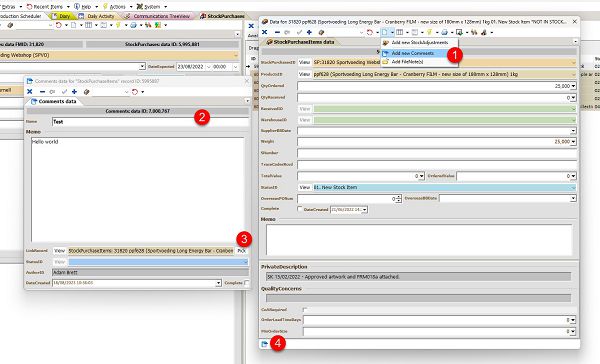This screenshot has width=600, height=364.
Task: Open the DateExpected 23/08/2022 date dropdown
Action: coord(209,67)
